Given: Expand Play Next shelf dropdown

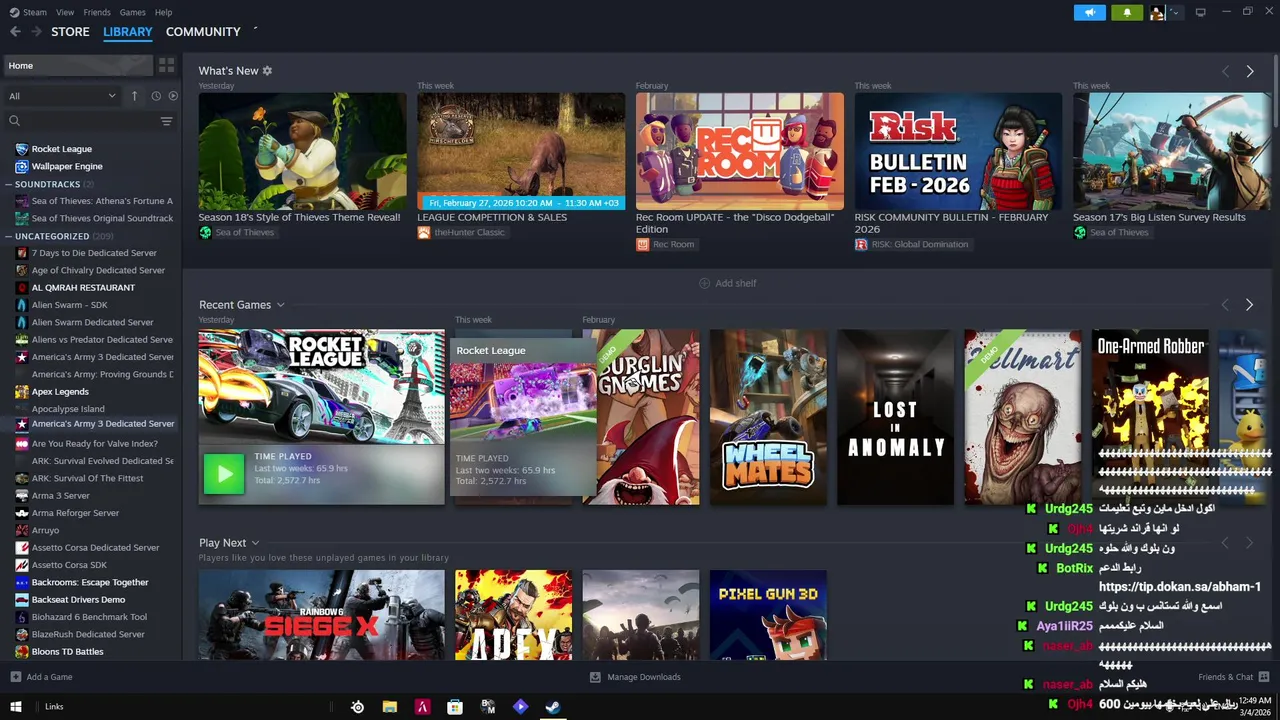Looking at the screenshot, I should tap(255, 543).
